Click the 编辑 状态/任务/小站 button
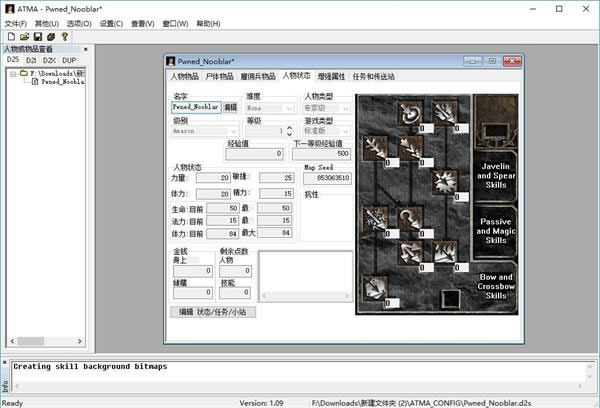 (213, 312)
